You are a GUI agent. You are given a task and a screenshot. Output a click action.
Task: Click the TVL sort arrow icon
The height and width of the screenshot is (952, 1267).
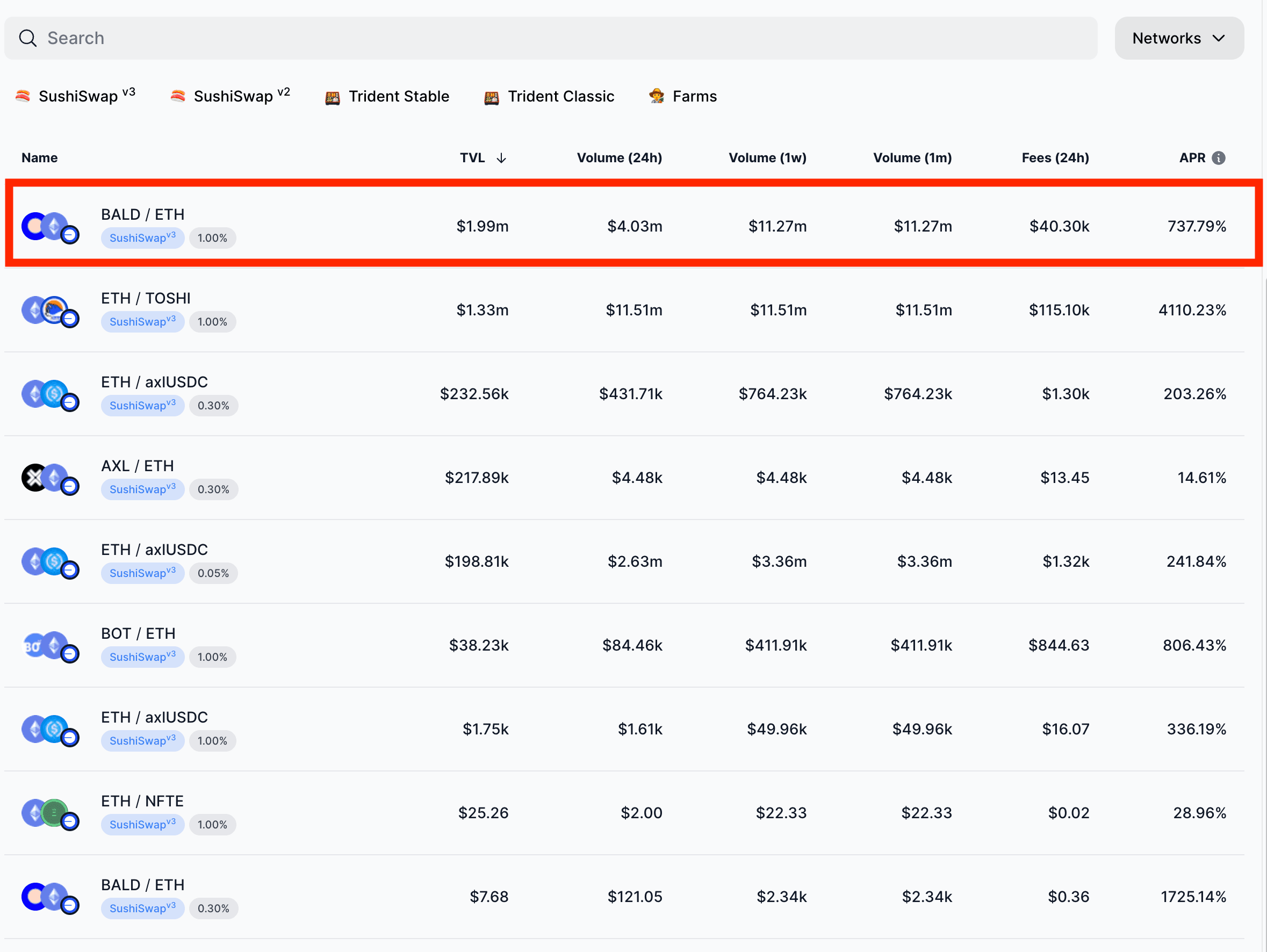click(x=501, y=158)
